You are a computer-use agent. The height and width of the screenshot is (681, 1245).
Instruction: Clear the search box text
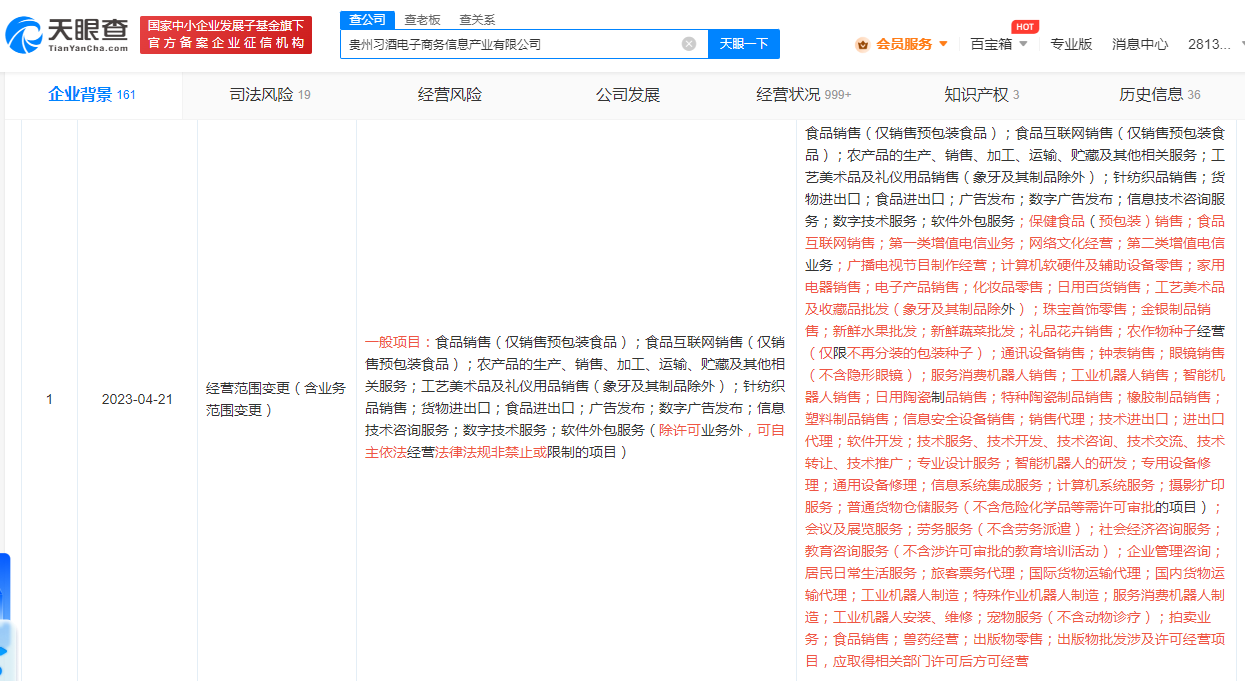pos(689,44)
